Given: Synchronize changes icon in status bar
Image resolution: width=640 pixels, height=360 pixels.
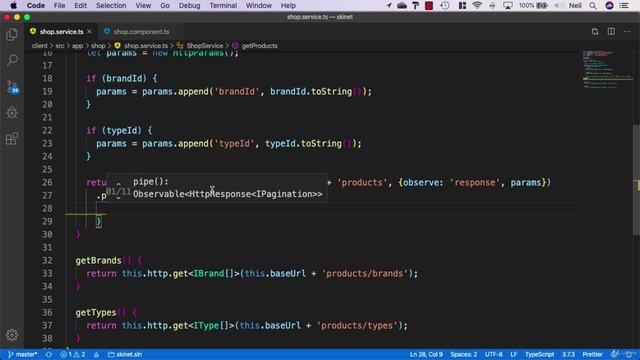Looking at the screenshot, I should (49, 354).
